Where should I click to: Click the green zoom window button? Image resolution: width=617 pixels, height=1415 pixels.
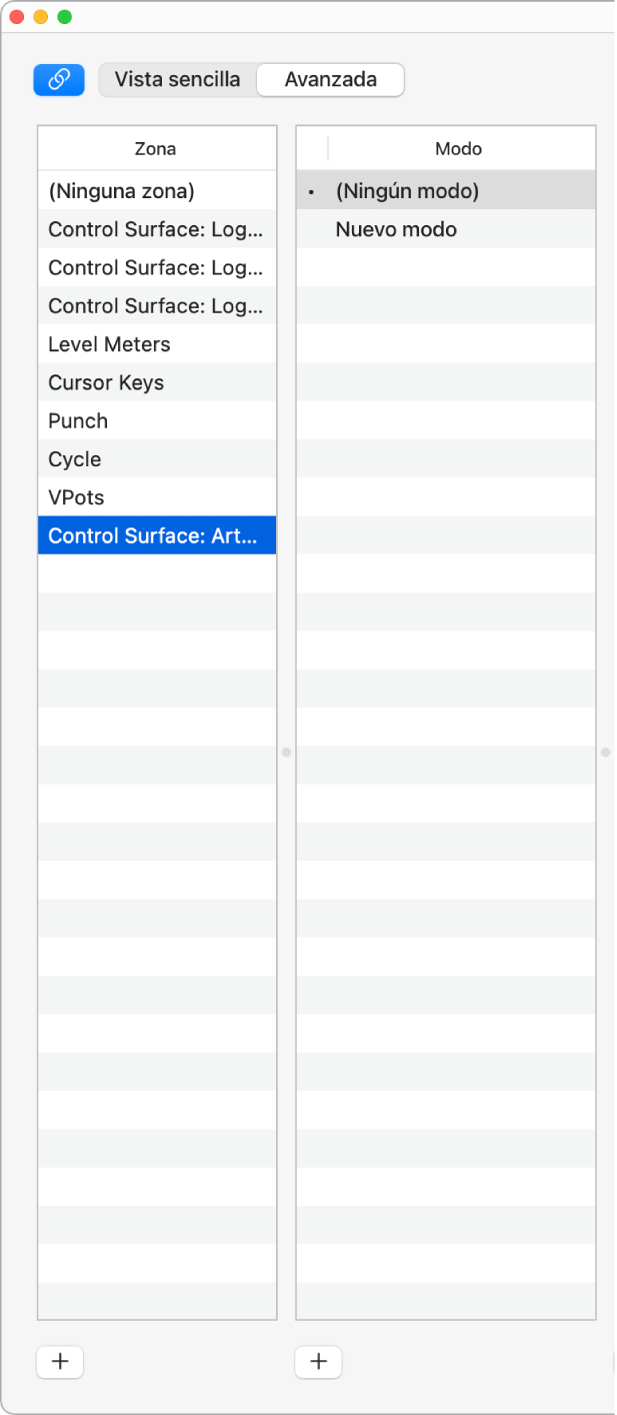tap(65, 17)
